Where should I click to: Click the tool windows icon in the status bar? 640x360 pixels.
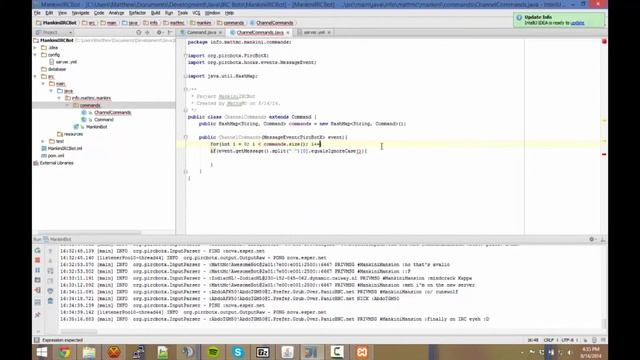coord(37,340)
